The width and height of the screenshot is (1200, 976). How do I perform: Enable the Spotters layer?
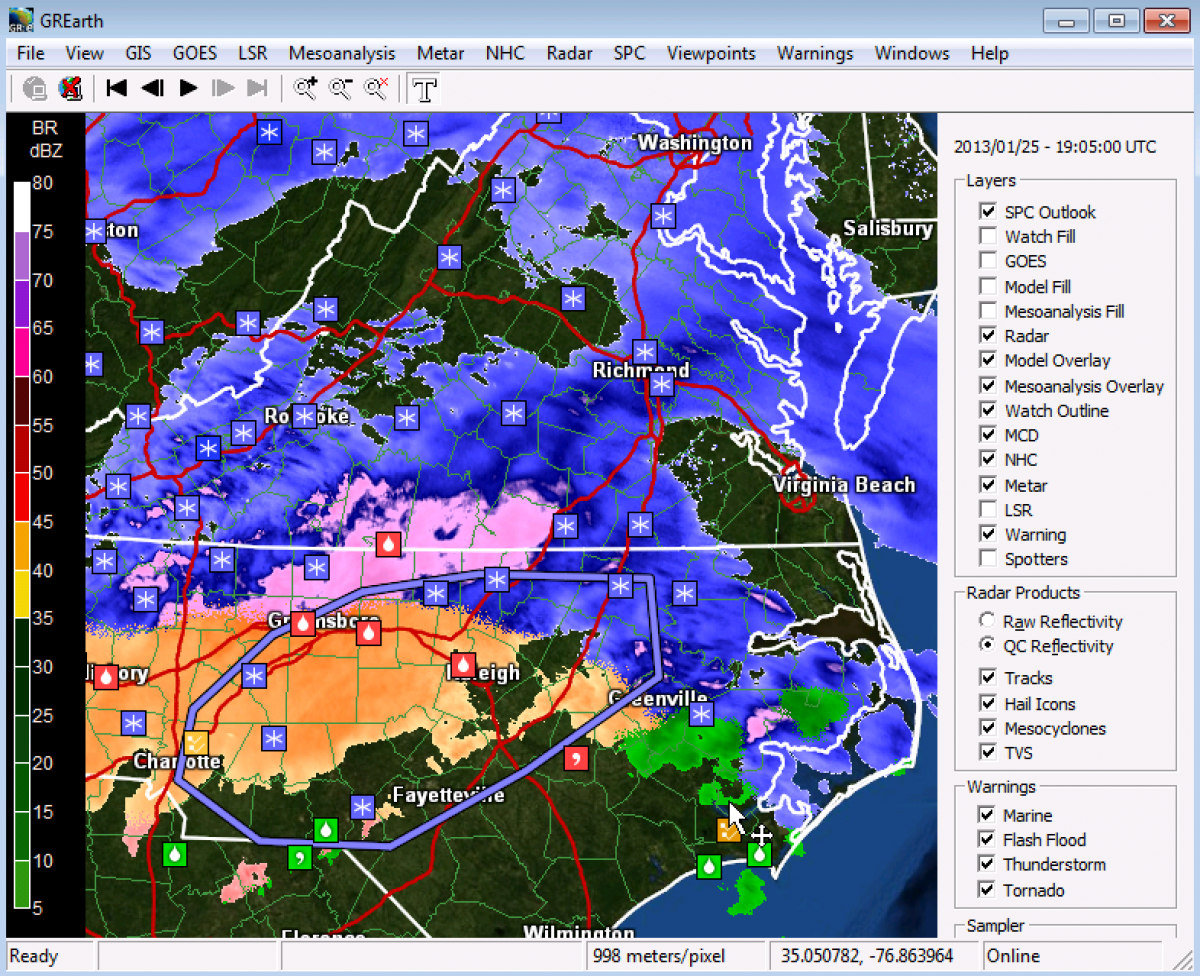point(988,559)
